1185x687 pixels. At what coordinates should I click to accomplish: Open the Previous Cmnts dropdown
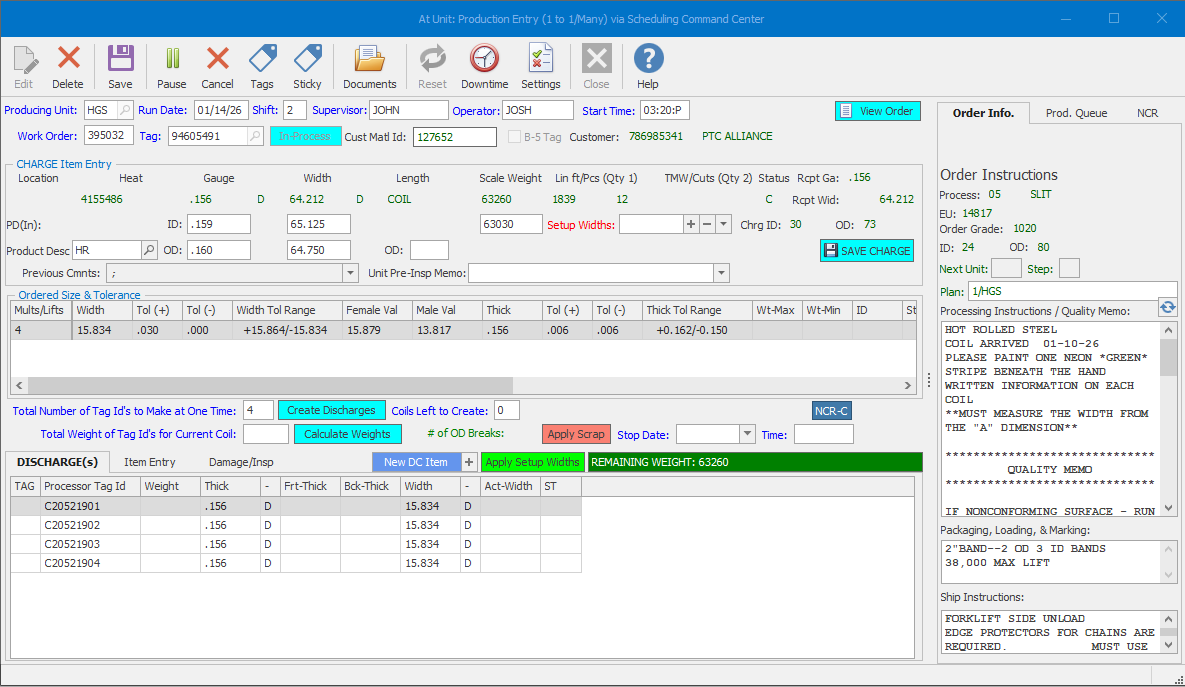coord(350,273)
